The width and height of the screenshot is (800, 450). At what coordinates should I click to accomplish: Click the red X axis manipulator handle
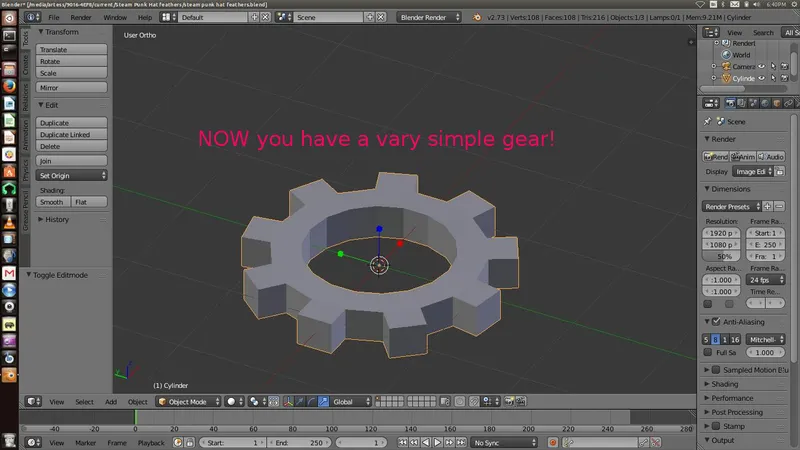pos(400,242)
